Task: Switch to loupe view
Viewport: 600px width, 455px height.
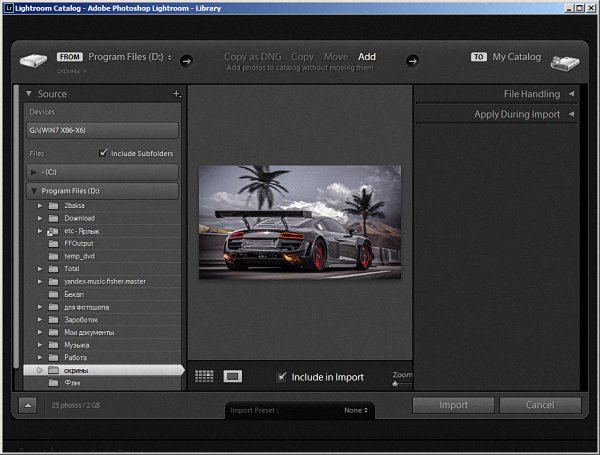Action: click(x=233, y=376)
